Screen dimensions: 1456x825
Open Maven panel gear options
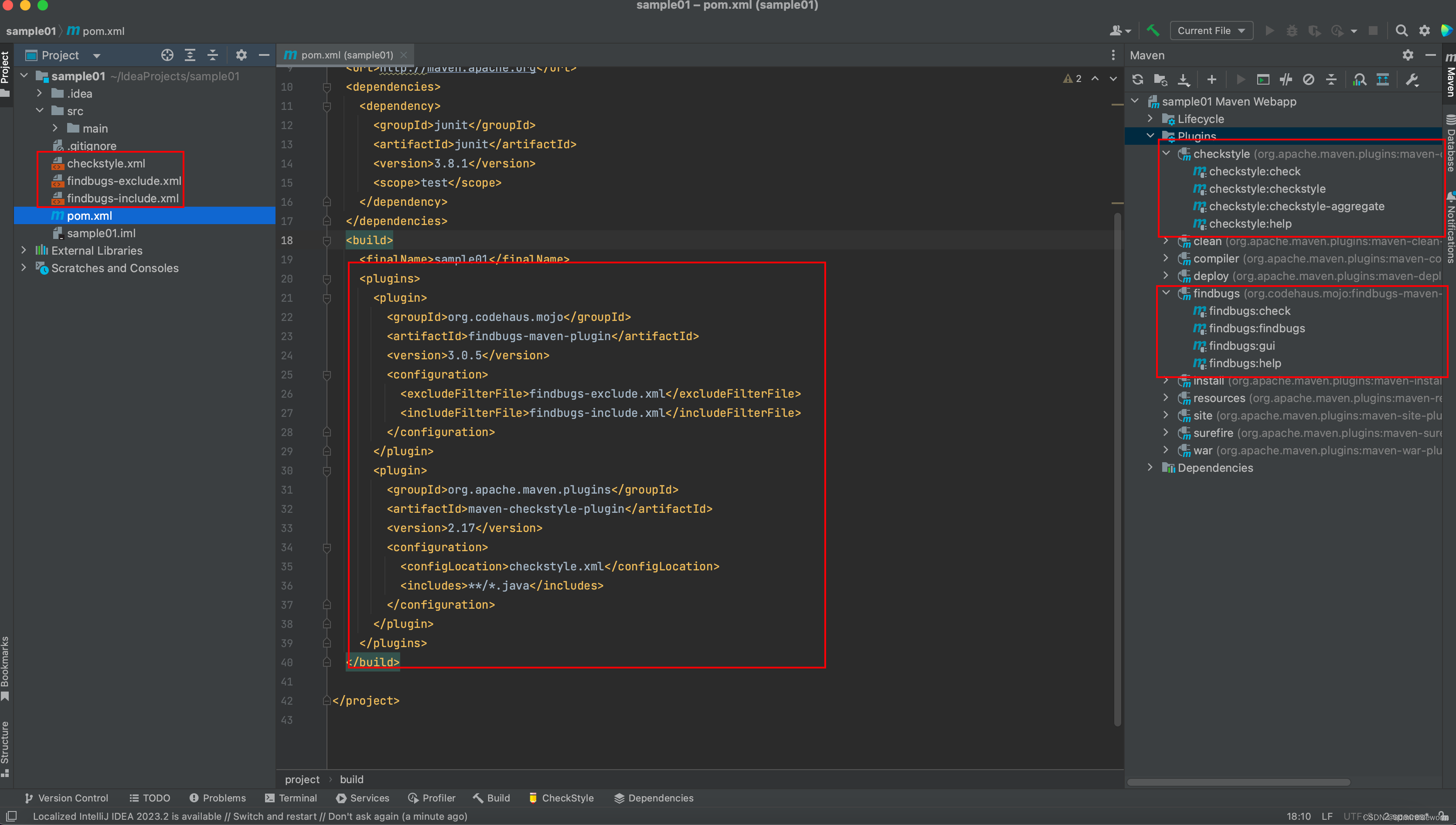coord(1408,55)
